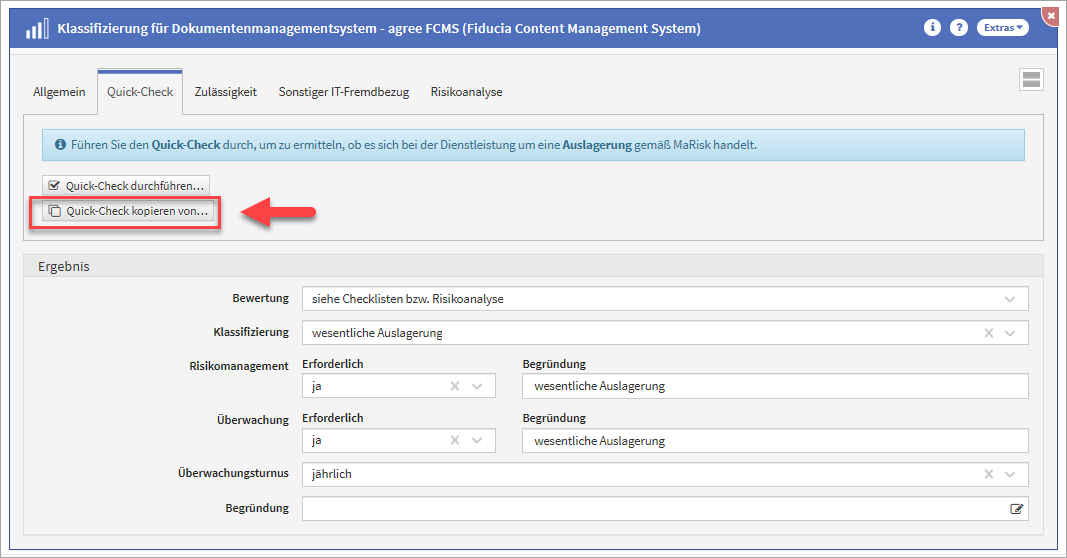
Task: Open Risikomanagement Erforderlich dropdown arrow
Action: click(x=477, y=386)
